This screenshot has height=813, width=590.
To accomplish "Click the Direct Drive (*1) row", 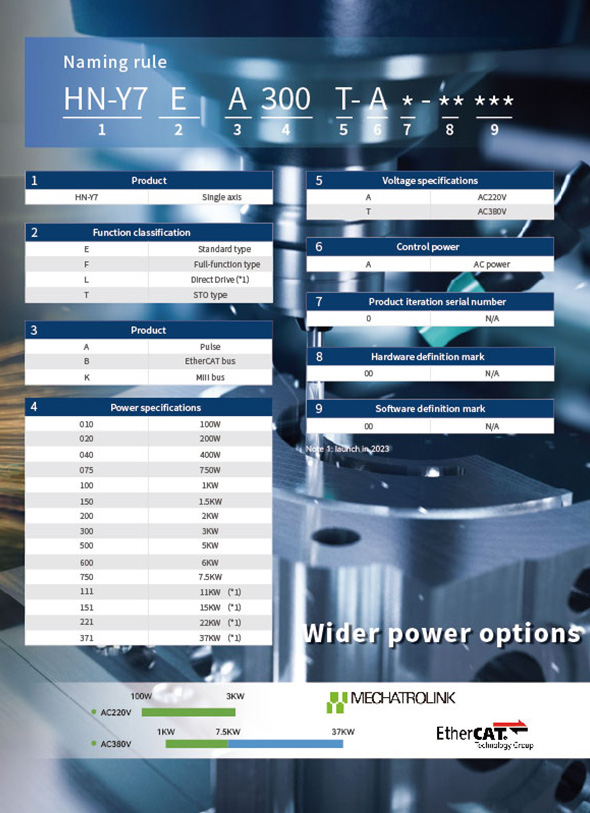I will point(149,279).
